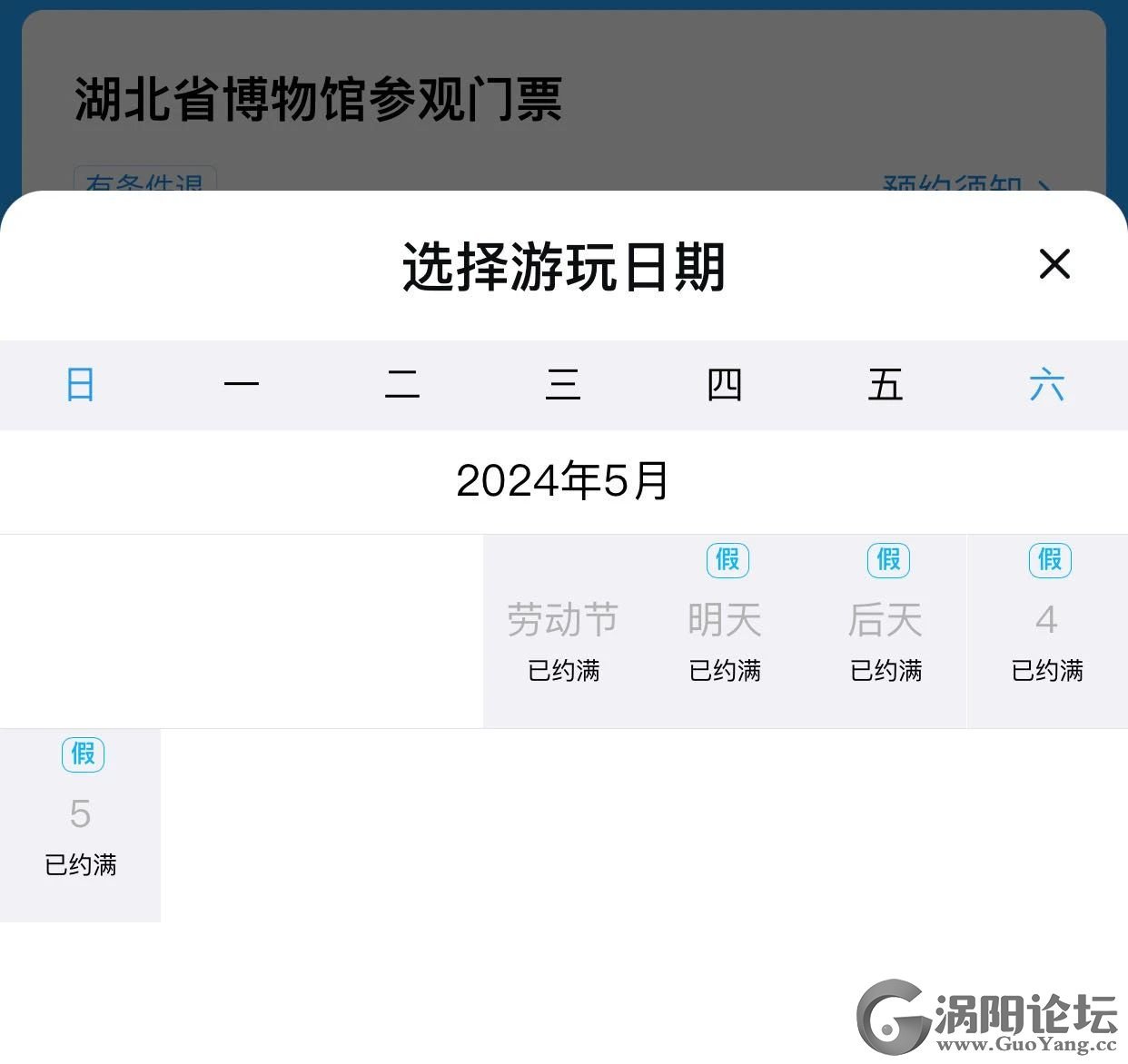Viewport: 1128px width, 1064px height.
Task: Tap the 有条件退 tag
Action: pyautogui.click(x=144, y=180)
